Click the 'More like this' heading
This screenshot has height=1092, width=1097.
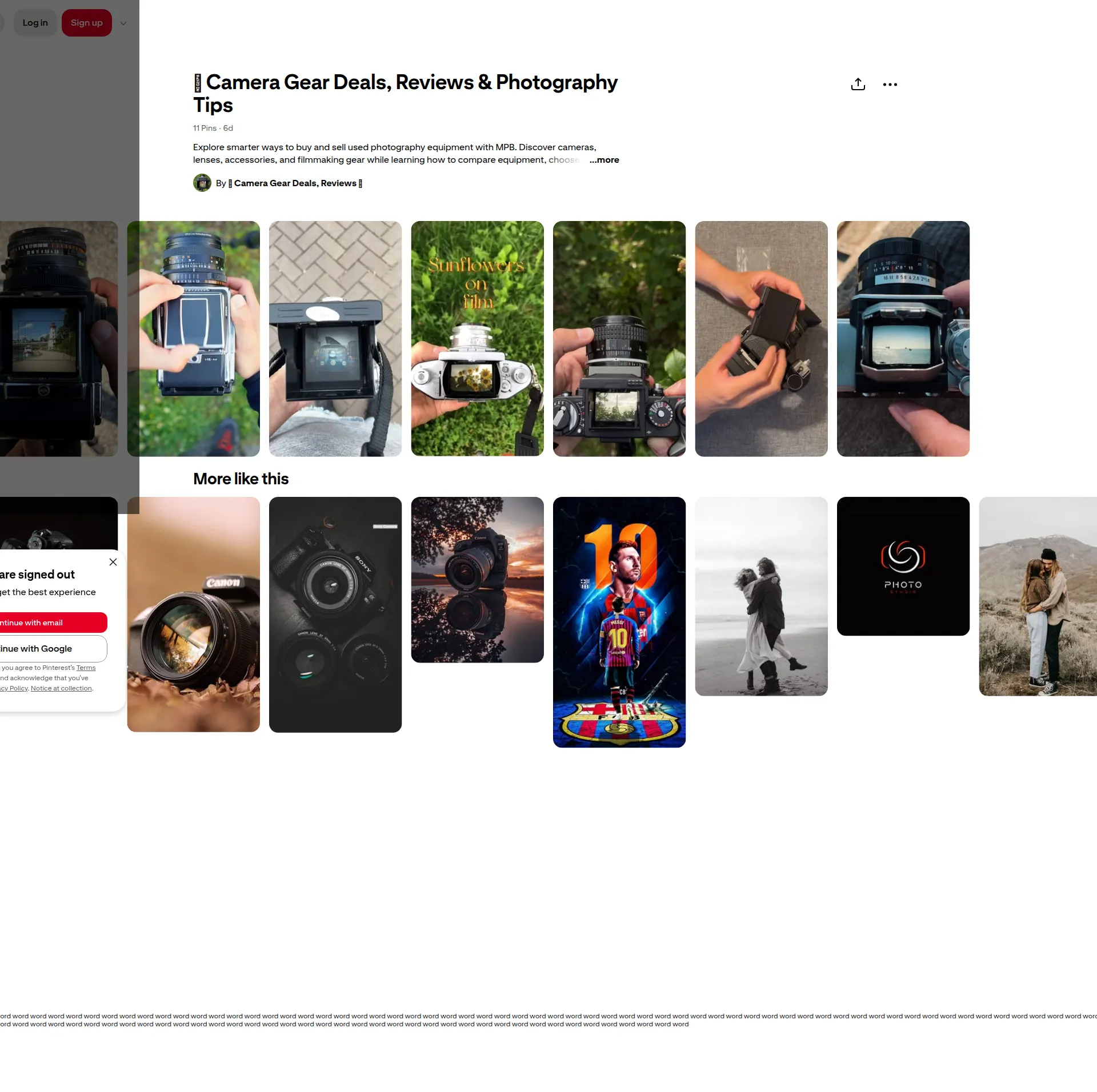click(x=241, y=479)
